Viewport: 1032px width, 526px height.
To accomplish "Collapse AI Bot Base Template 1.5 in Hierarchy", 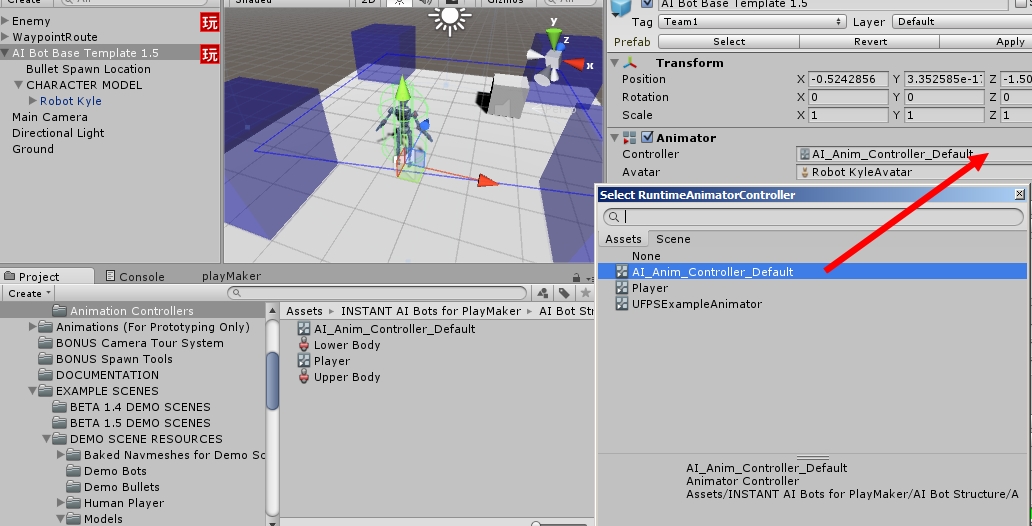I will 5,53.
